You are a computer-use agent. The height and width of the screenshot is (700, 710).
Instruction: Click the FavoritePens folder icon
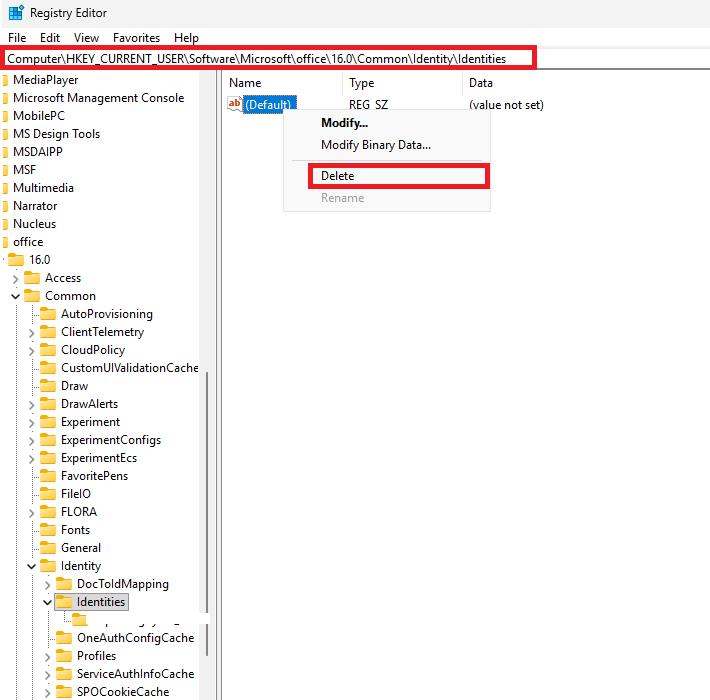pyautogui.click(x=48, y=475)
